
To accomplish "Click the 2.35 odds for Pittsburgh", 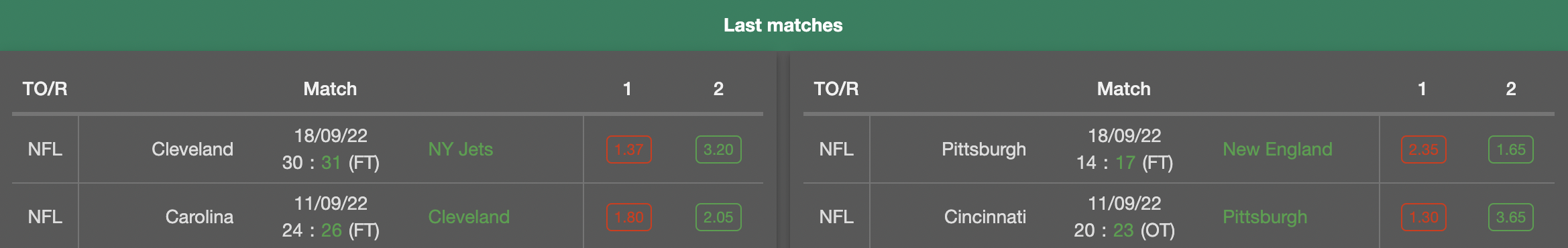I will click(x=1423, y=149).
